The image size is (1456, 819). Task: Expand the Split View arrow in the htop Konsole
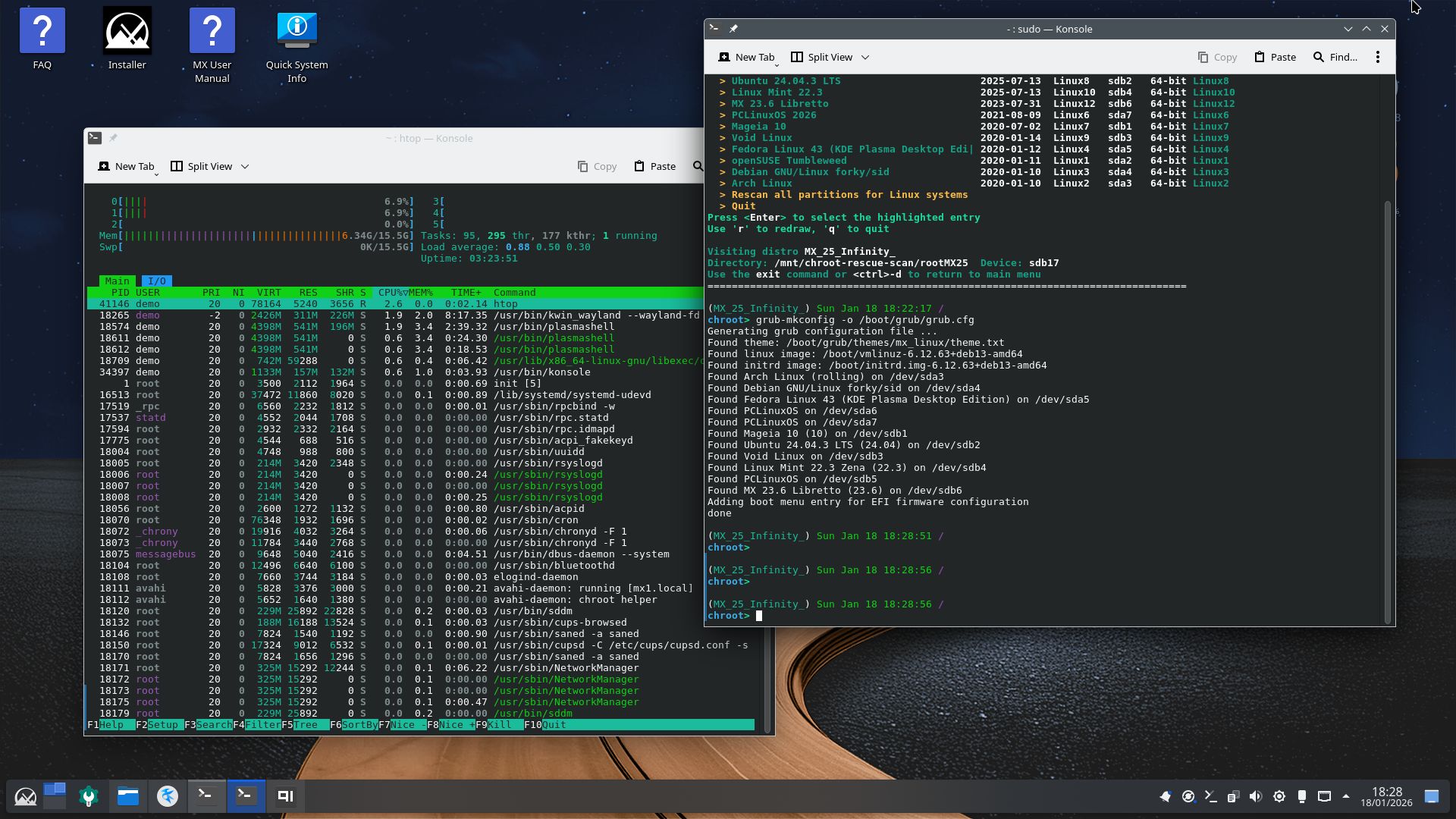(245, 167)
